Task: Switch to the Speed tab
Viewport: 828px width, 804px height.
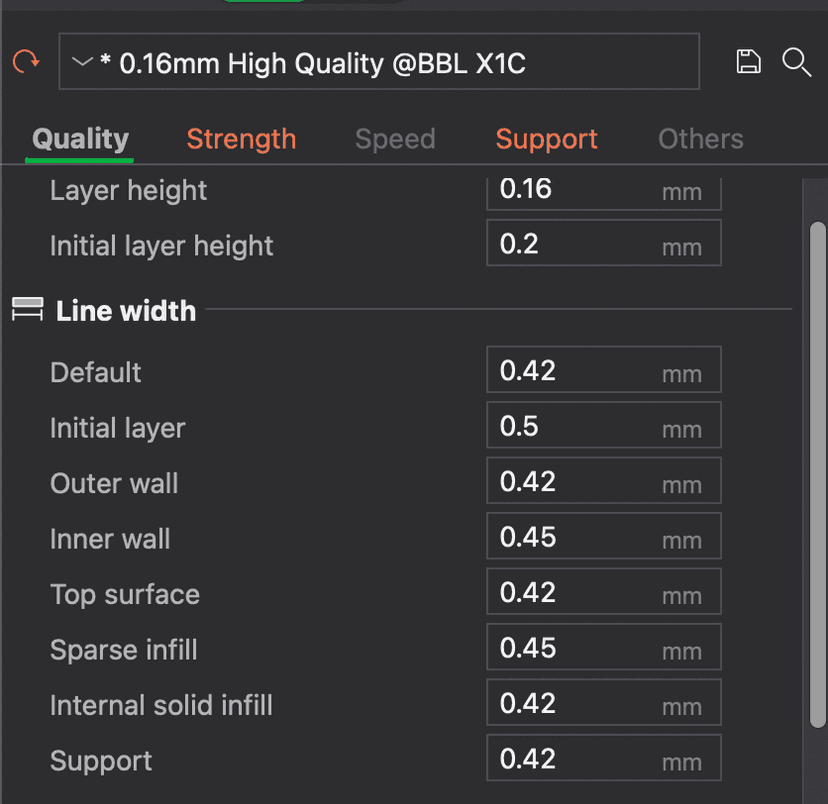Action: pos(395,139)
